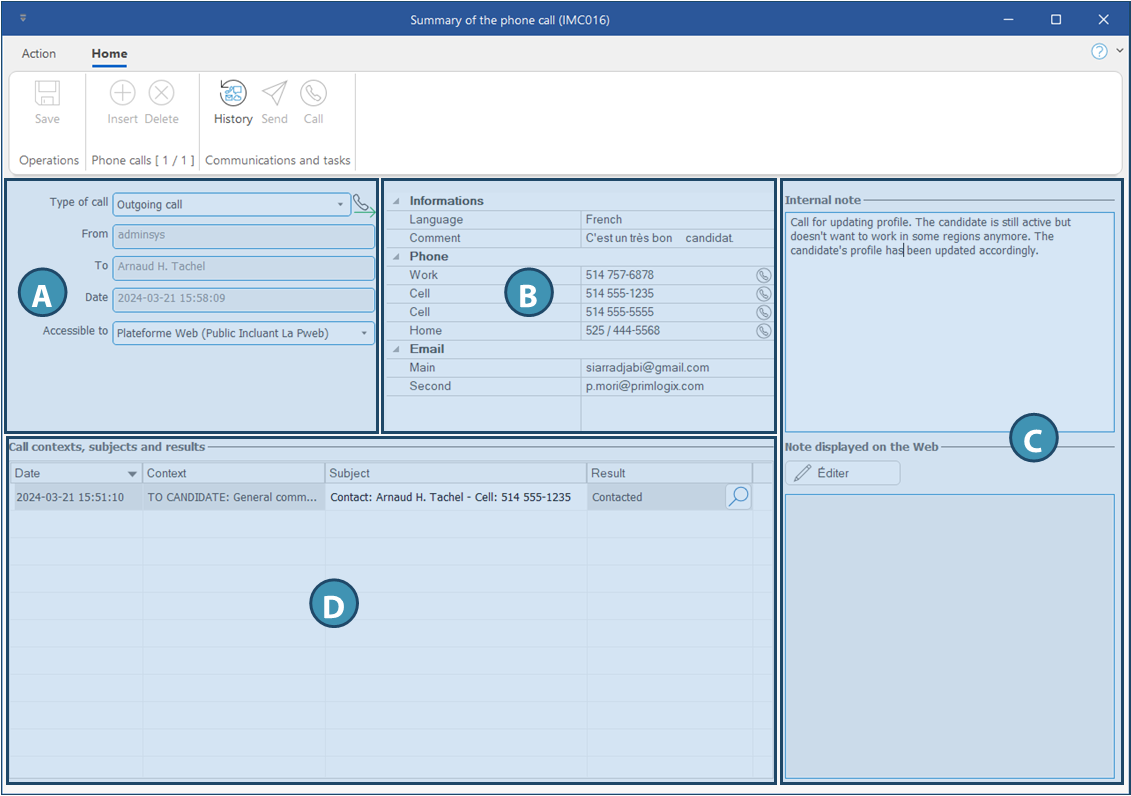Click the Send icon in the ribbon
Screen dimensions: 1131x796
click(x=274, y=95)
